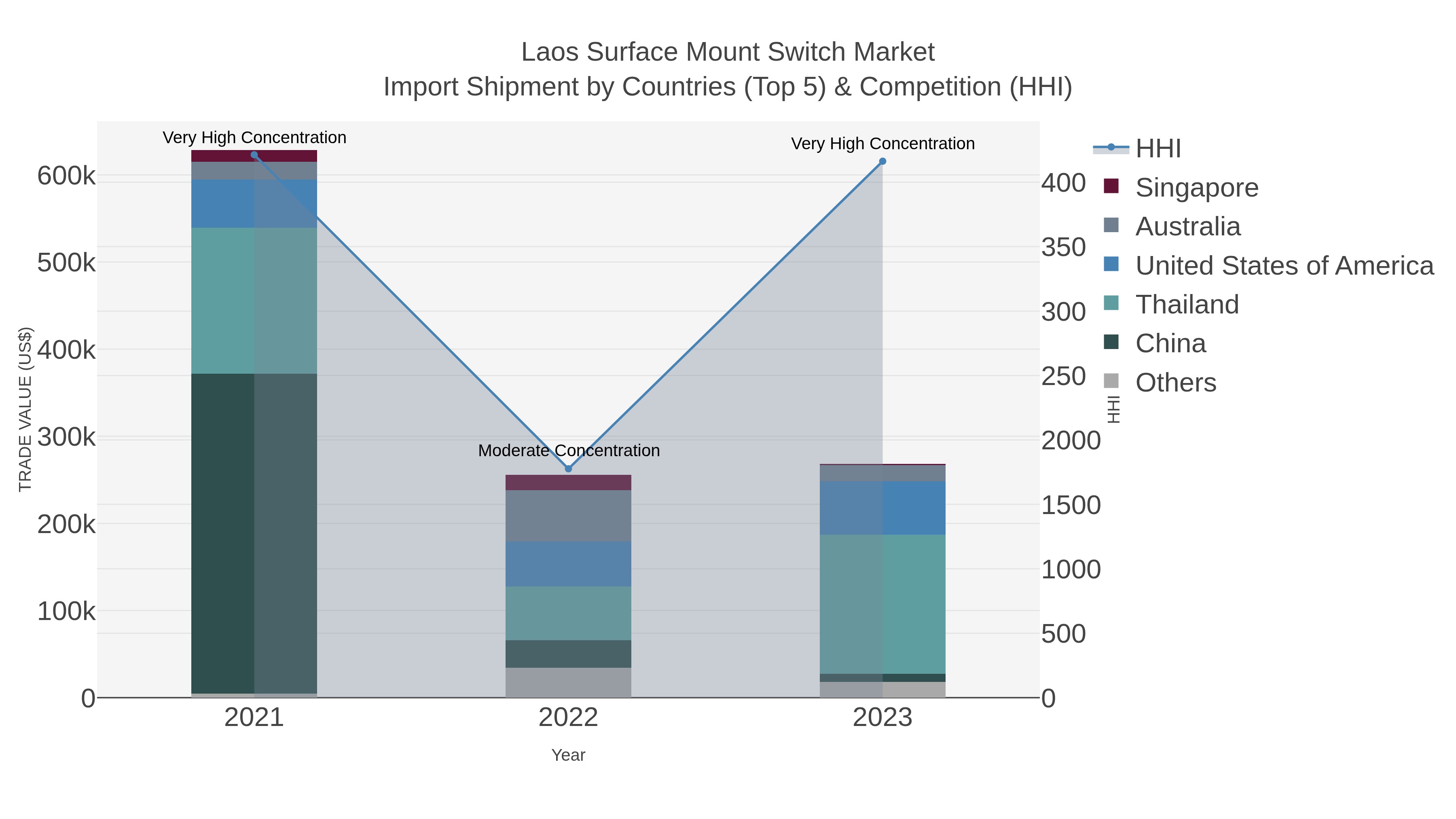1456x819 pixels.
Task: Toggle Singapore series in the legend
Action: click(1181, 187)
